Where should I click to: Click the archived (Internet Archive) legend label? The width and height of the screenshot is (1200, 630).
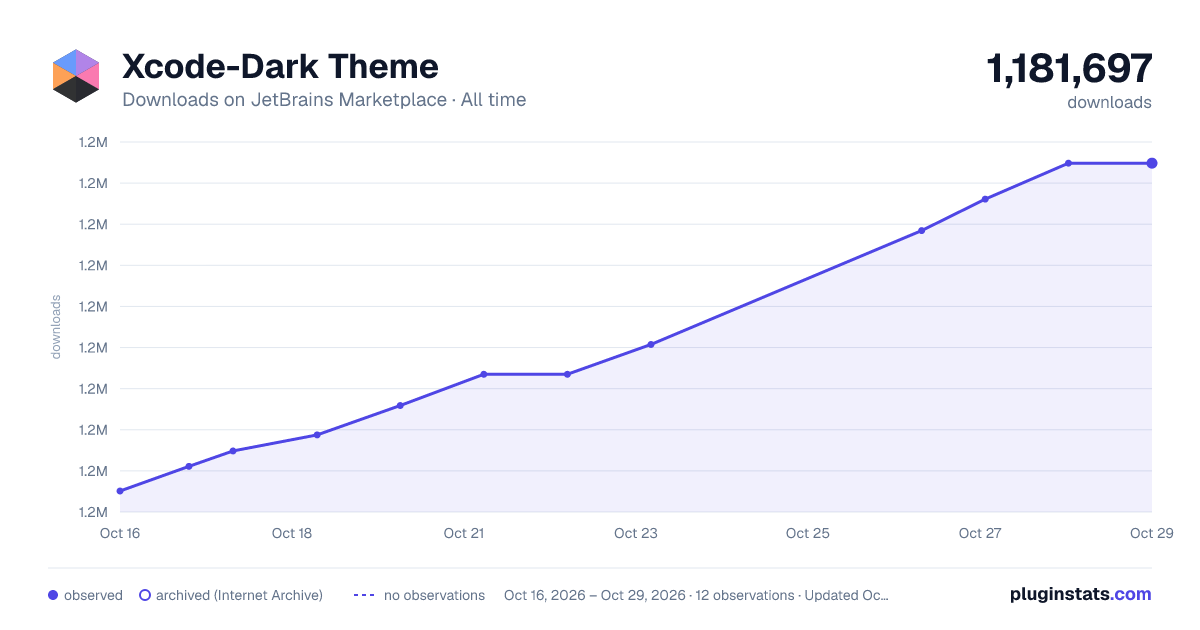point(239,595)
